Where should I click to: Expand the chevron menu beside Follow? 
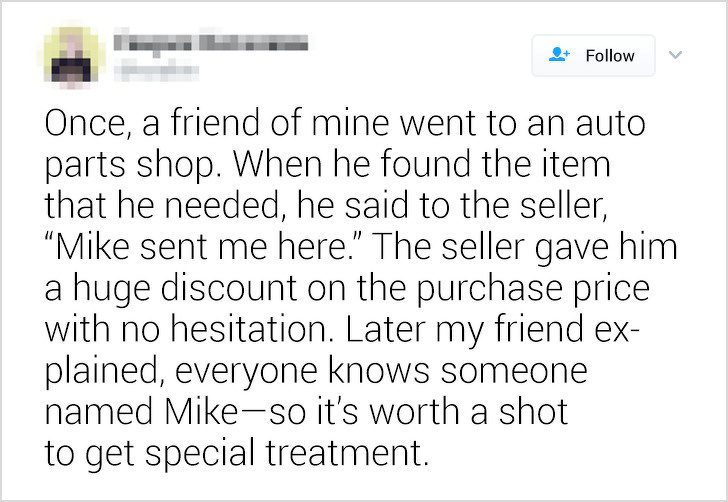point(676,55)
